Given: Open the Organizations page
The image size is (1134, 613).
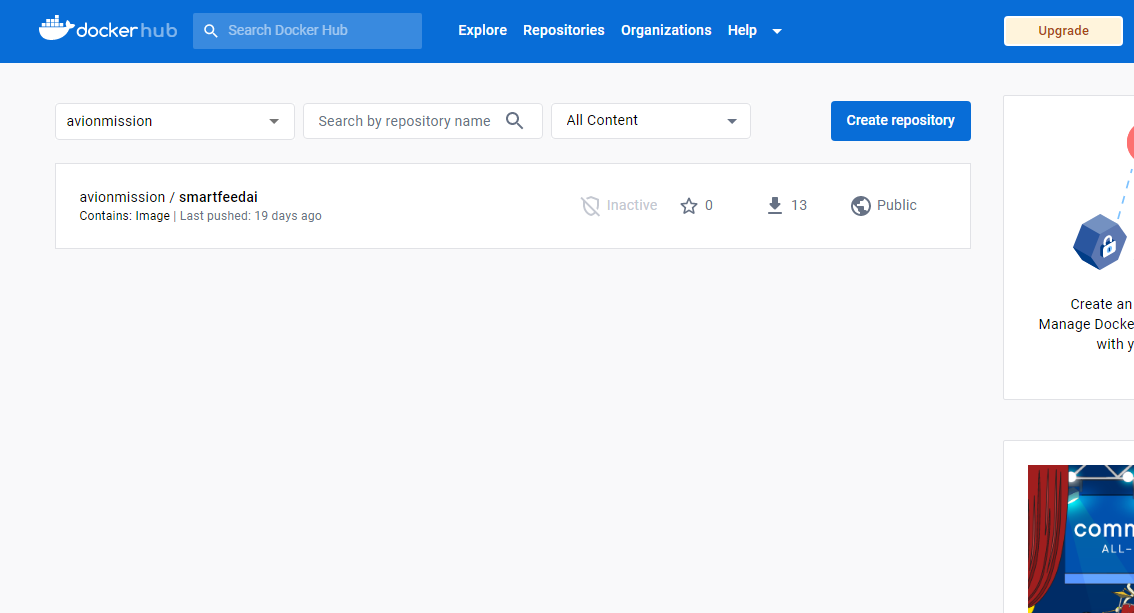Looking at the screenshot, I should [x=666, y=30].
